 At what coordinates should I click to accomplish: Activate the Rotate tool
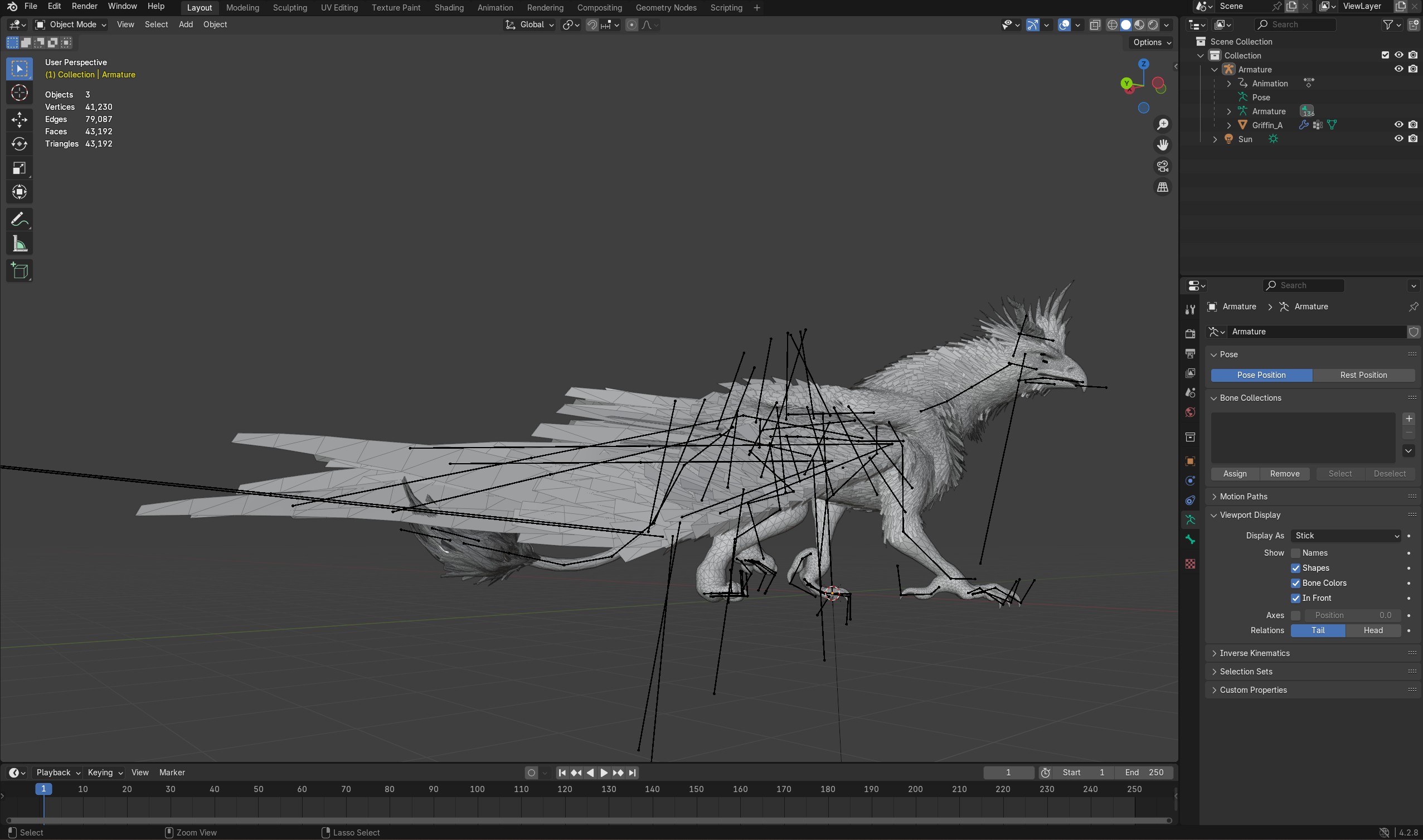pos(20,144)
